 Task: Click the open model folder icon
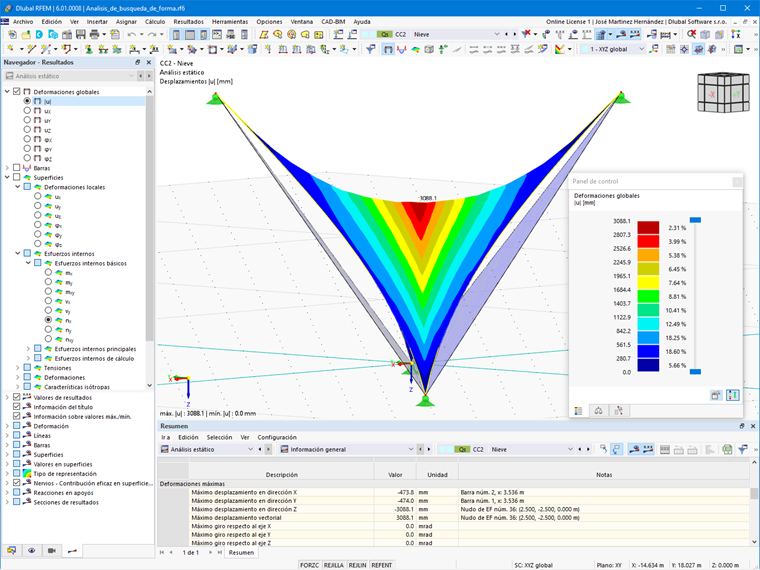[26, 34]
